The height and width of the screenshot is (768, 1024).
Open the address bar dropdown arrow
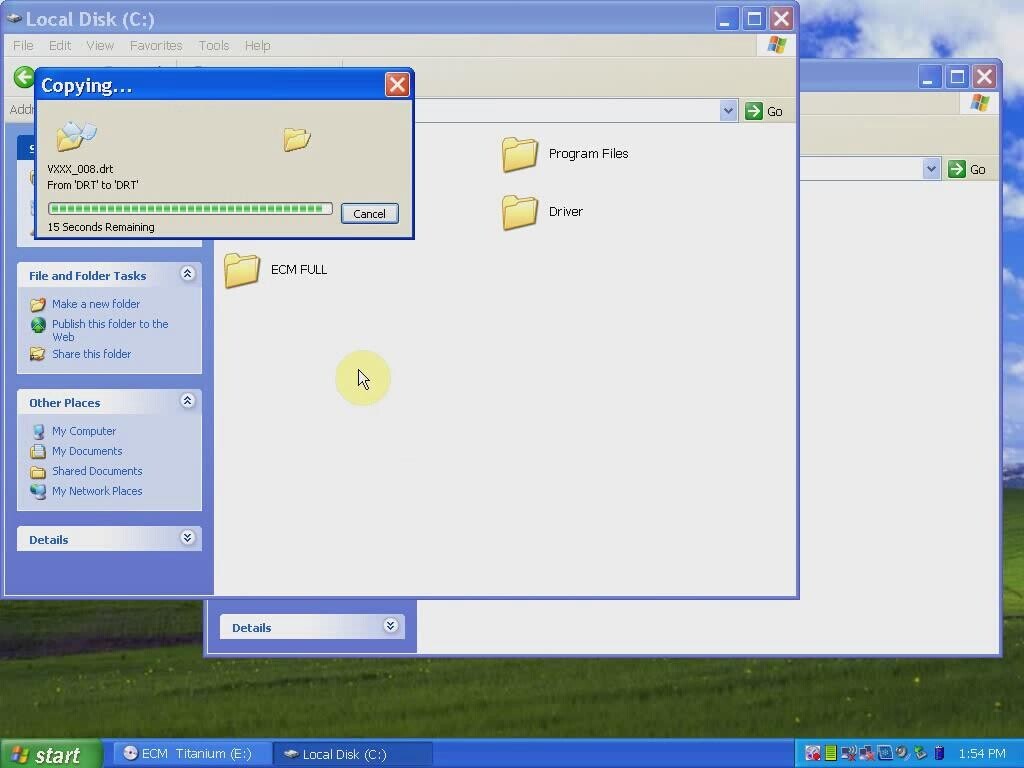728,111
